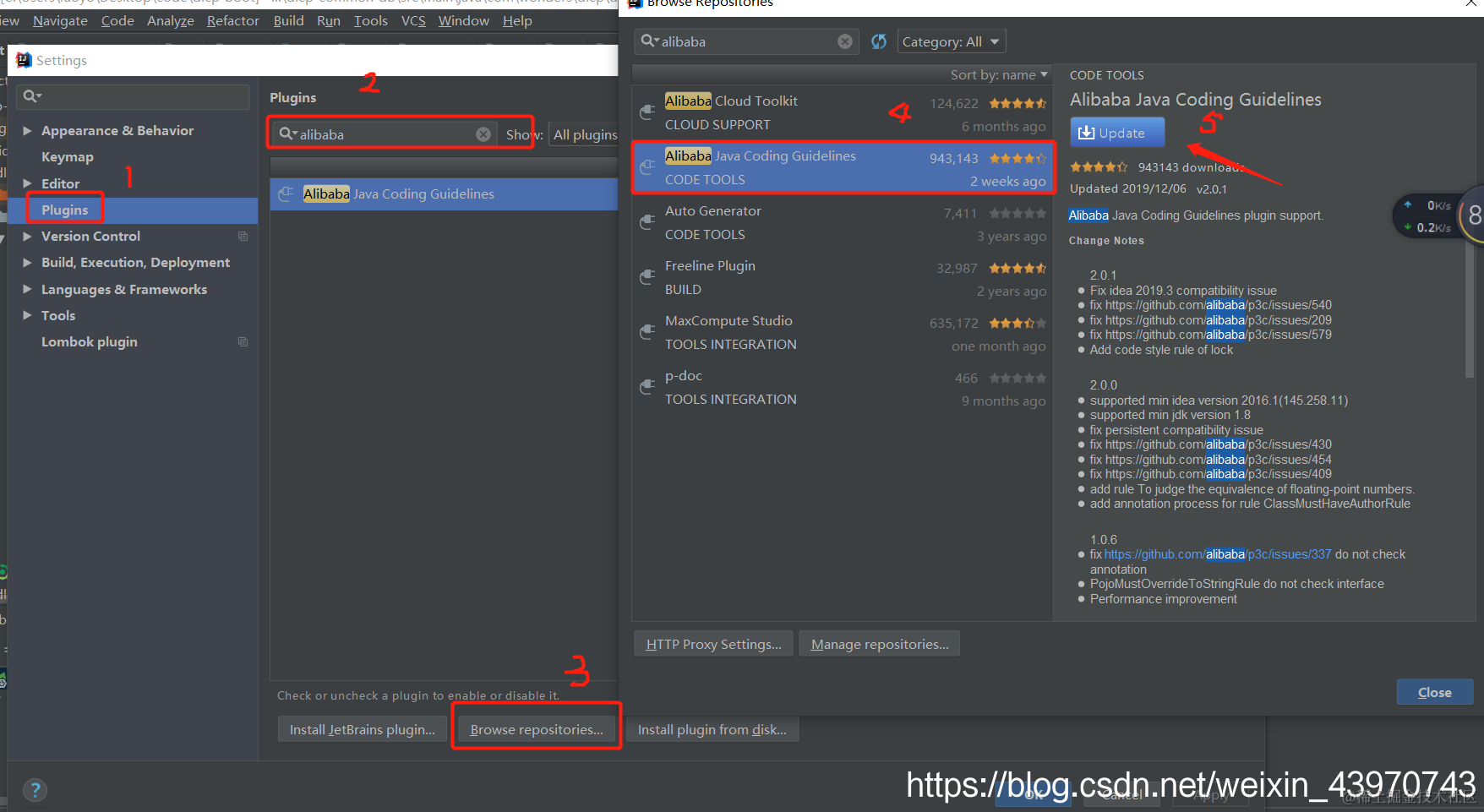Click plugin icon of Alibaba Cloud Toolkit
This screenshot has width=1484, height=812.
[647, 112]
